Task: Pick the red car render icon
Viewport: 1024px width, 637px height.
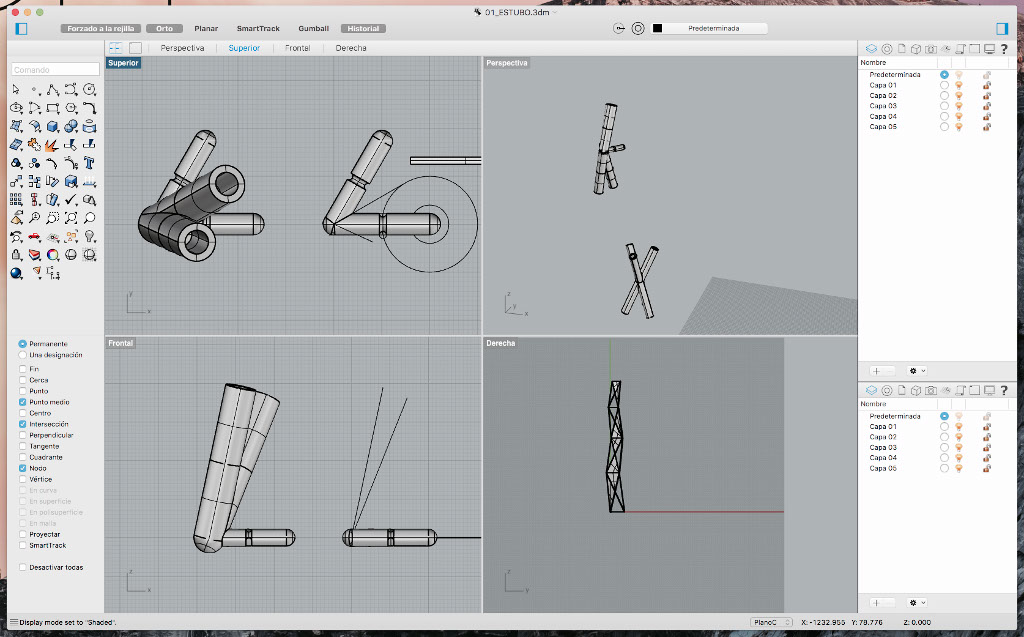Action: pyautogui.click(x=34, y=237)
